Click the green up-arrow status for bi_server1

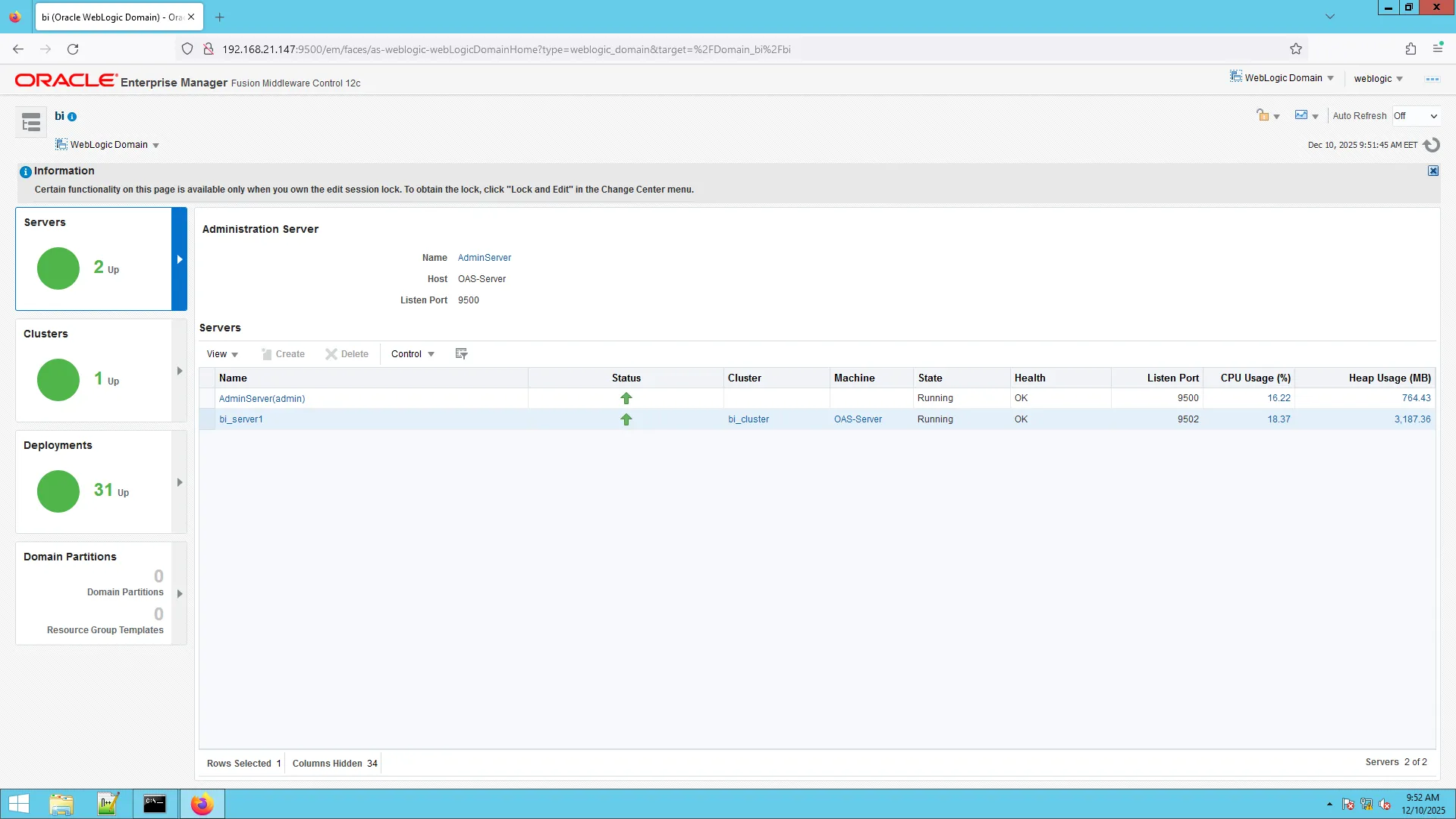[626, 419]
